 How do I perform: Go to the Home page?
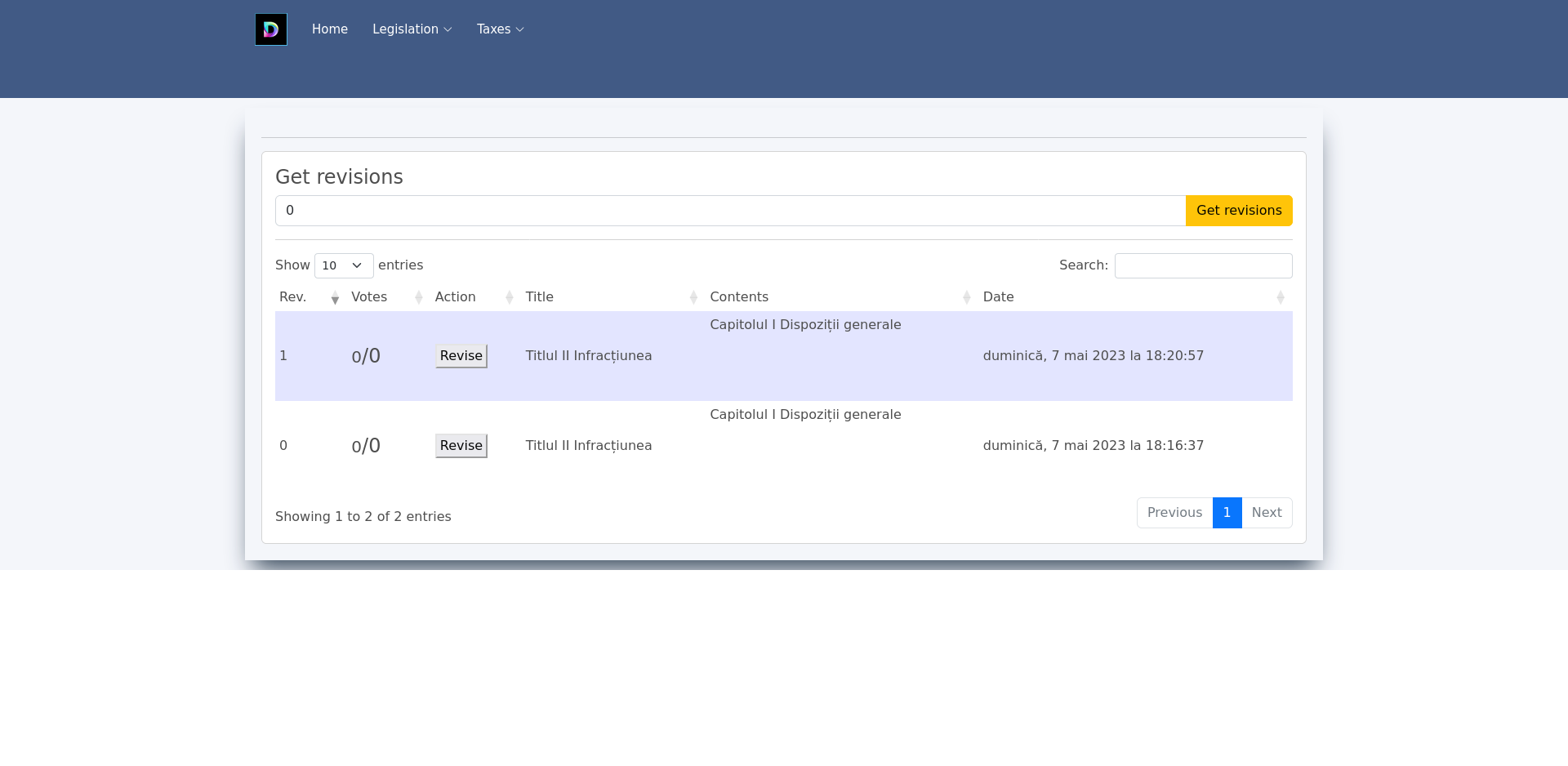(x=330, y=29)
